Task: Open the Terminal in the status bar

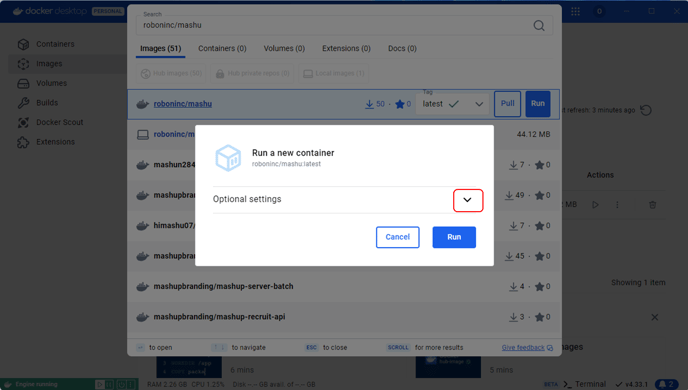Action: [x=585, y=384]
